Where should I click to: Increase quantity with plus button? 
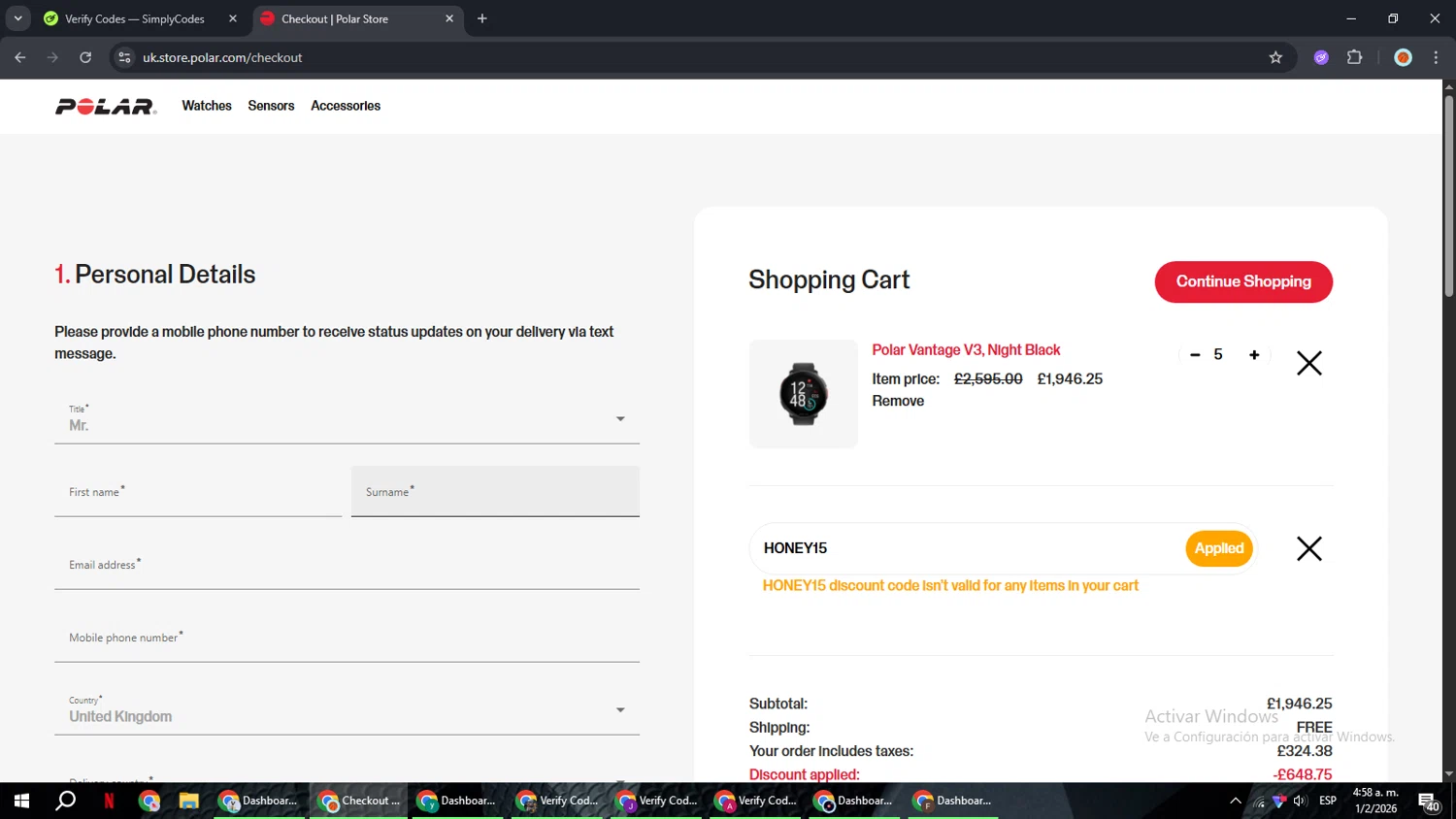(1254, 355)
